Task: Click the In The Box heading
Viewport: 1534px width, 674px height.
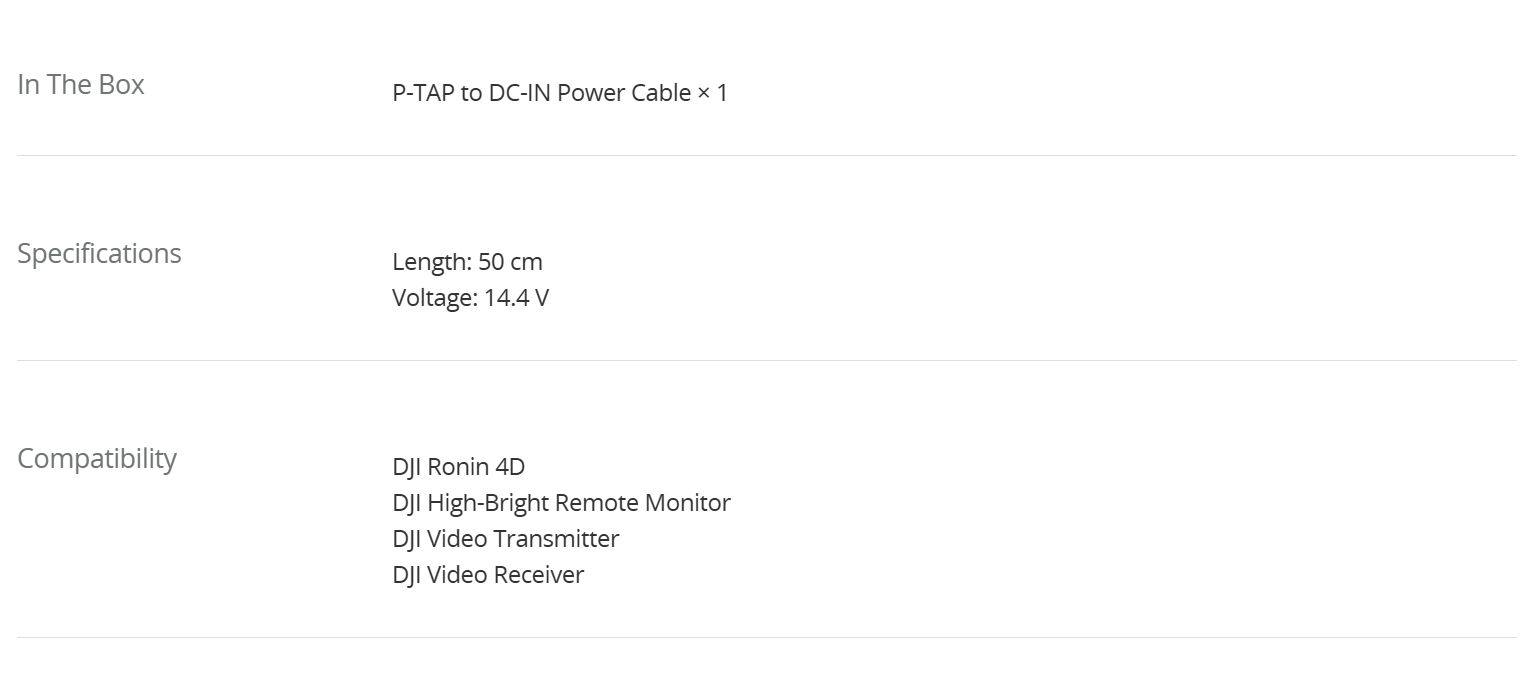Action: [x=81, y=85]
